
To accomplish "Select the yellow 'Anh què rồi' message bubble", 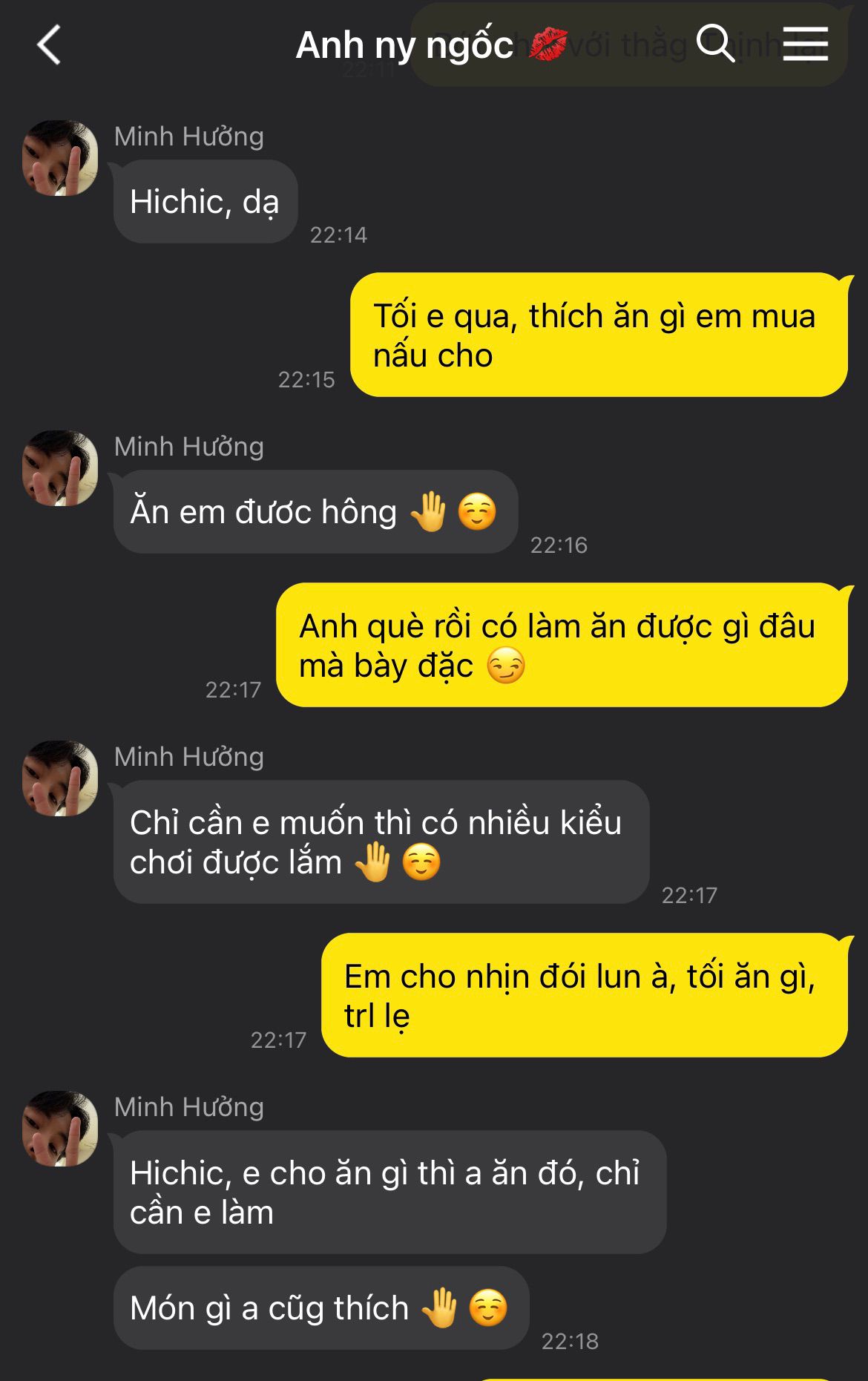I will 562,645.
